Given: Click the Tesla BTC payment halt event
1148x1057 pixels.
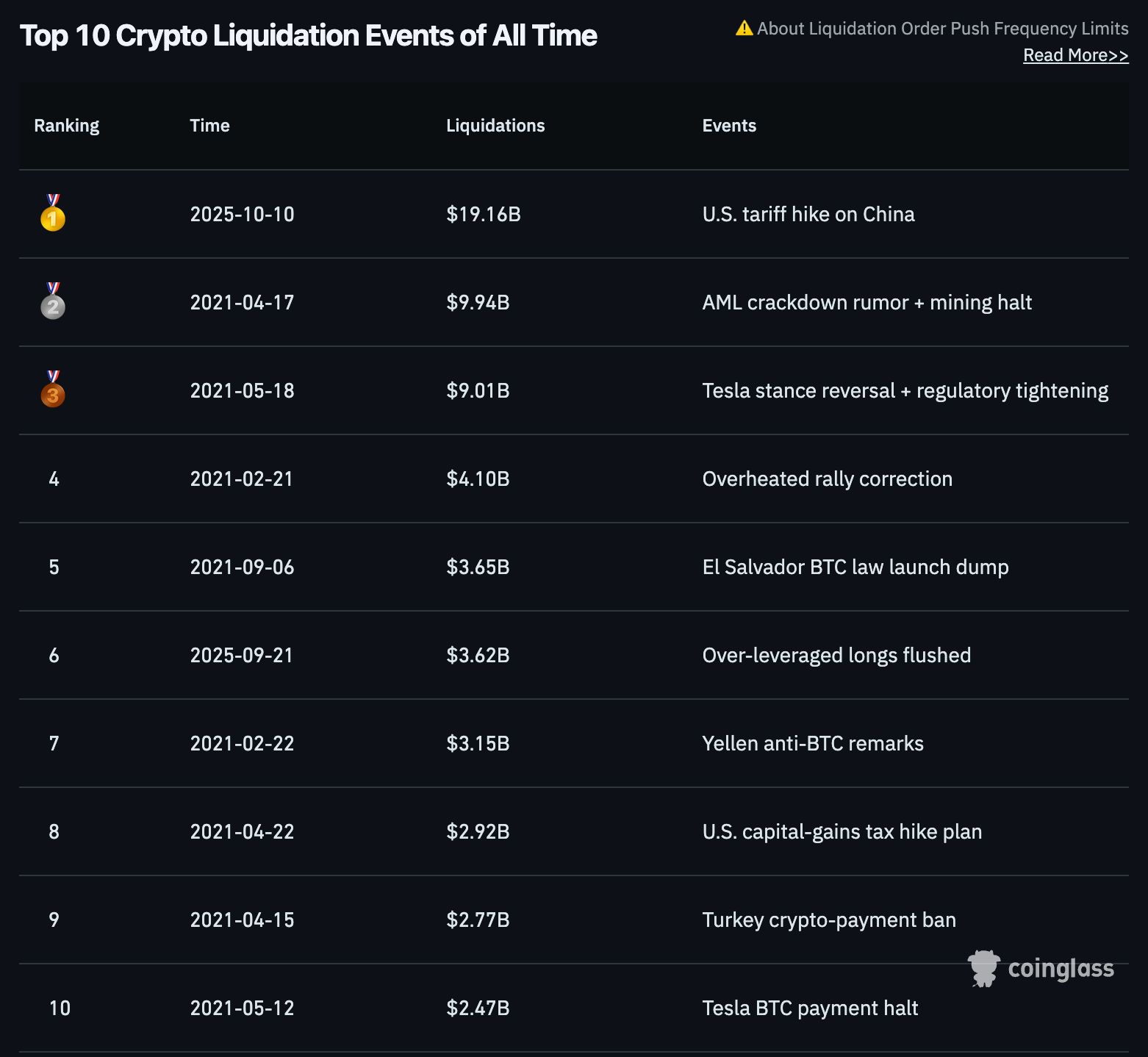Looking at the screenshot, I should pos(810,1008).
